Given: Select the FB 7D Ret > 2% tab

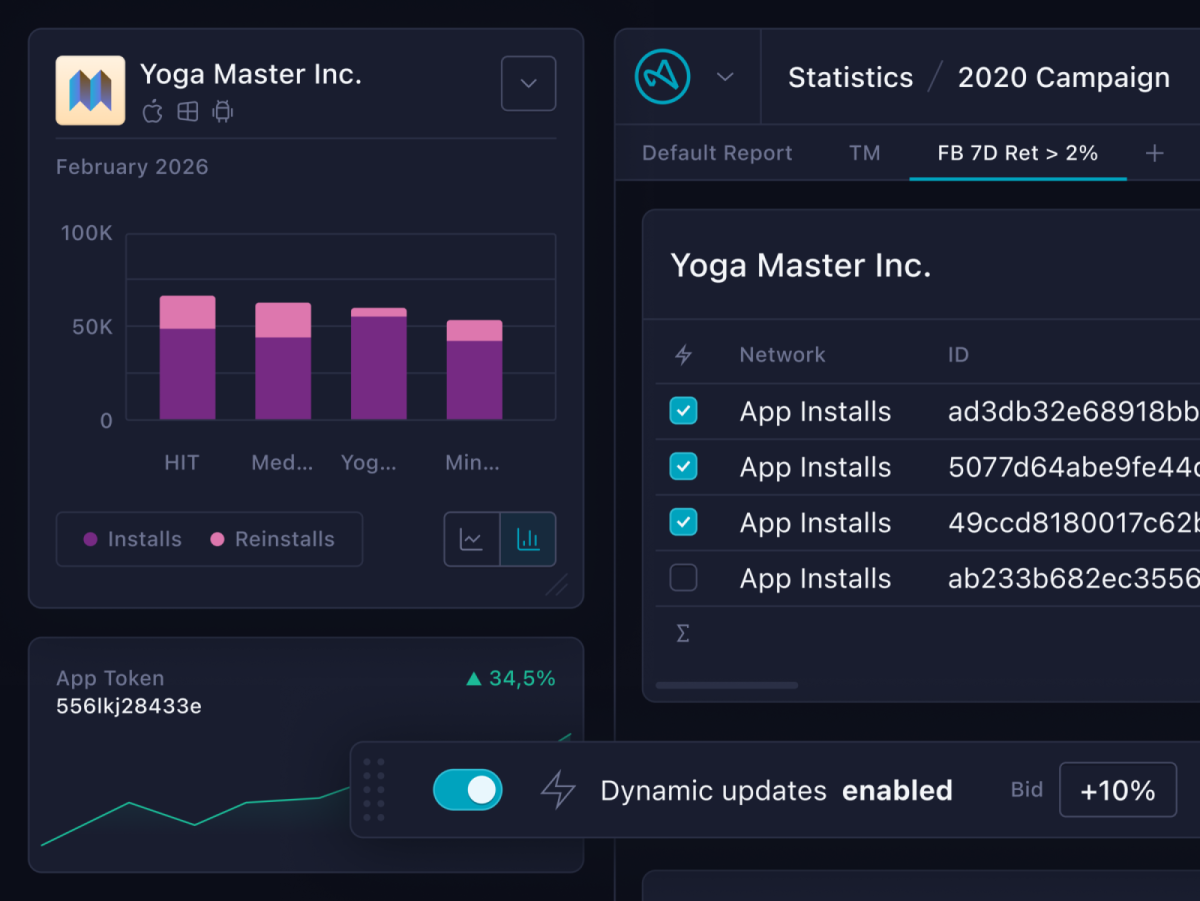Looking at the screenshot, I should (x=1018, y=153).
